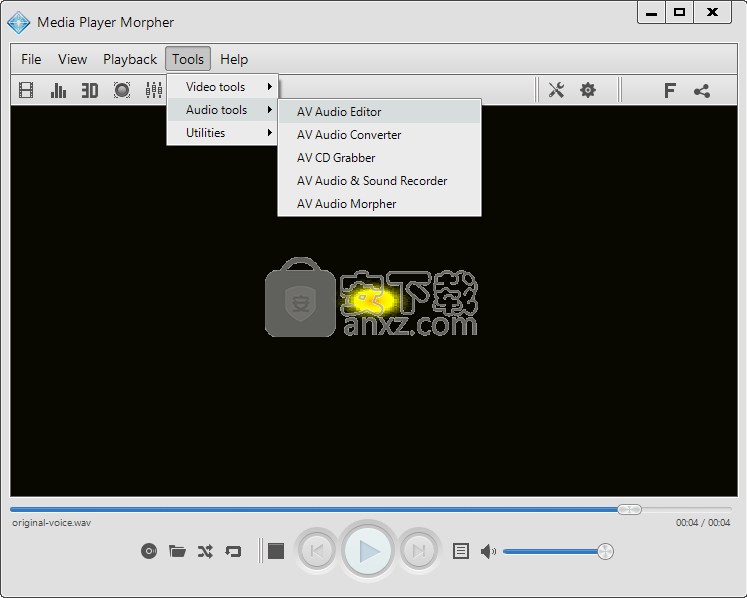747x598 pixels.
Task: Launch AV Audio Morpher
Action: [x=379, y=203]
